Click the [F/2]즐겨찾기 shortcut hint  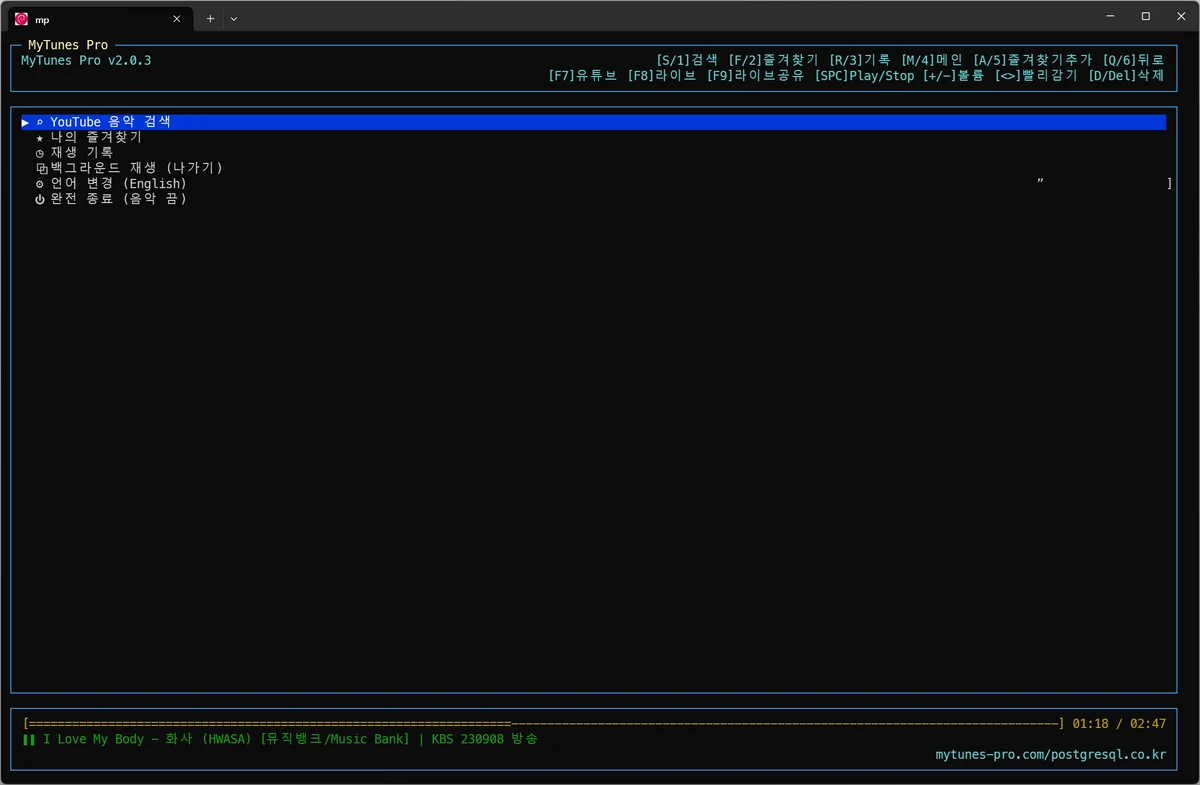773,60
